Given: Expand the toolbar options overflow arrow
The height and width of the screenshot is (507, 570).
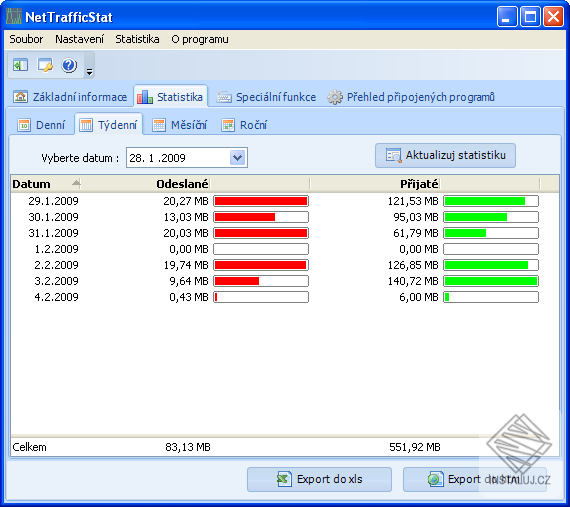Looking at the screenshot, I should click(x=89, y=72).
